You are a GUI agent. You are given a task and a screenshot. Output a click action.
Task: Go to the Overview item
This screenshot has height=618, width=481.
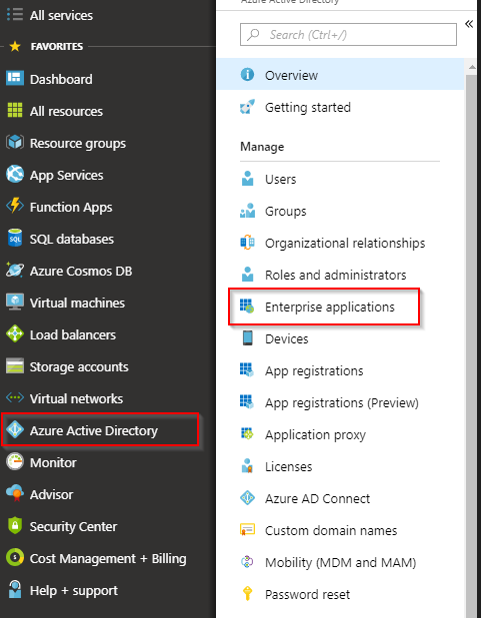pos(341,74)
